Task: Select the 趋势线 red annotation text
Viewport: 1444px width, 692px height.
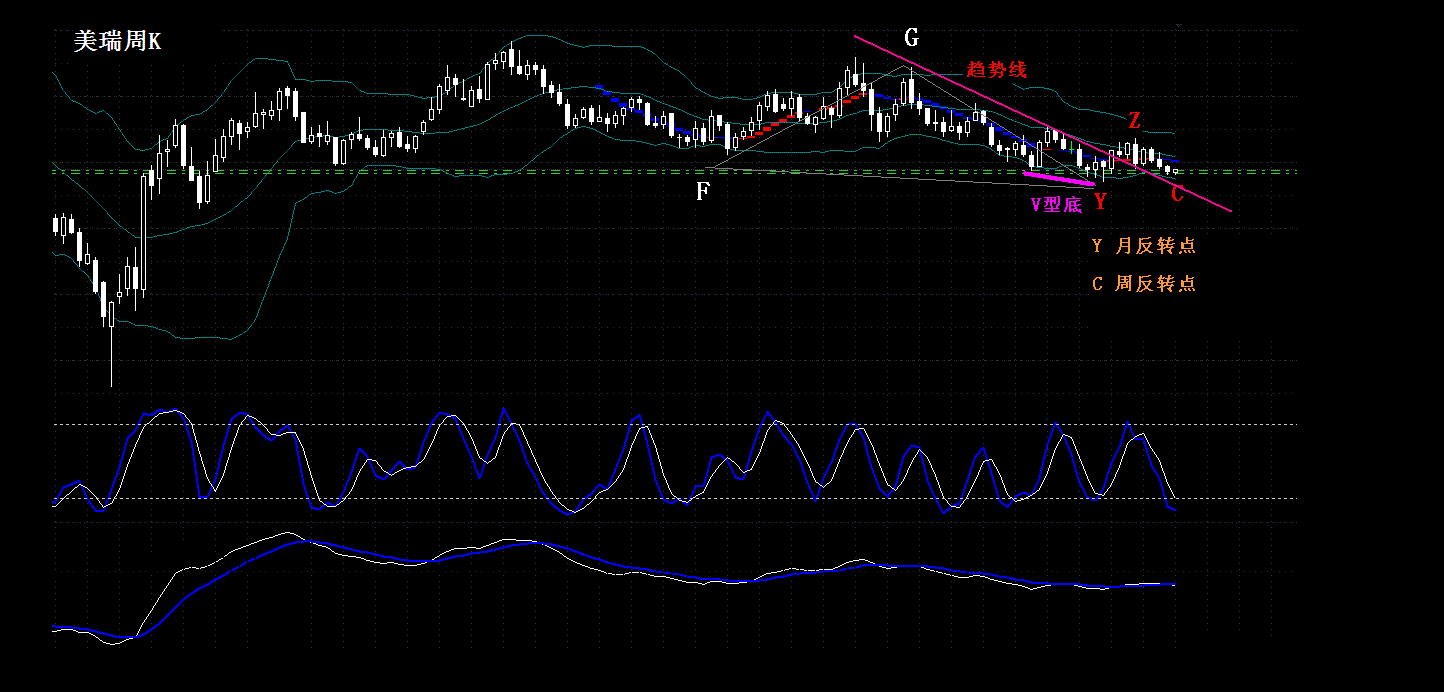Action: pyautogui.click(x=996, y=69)
